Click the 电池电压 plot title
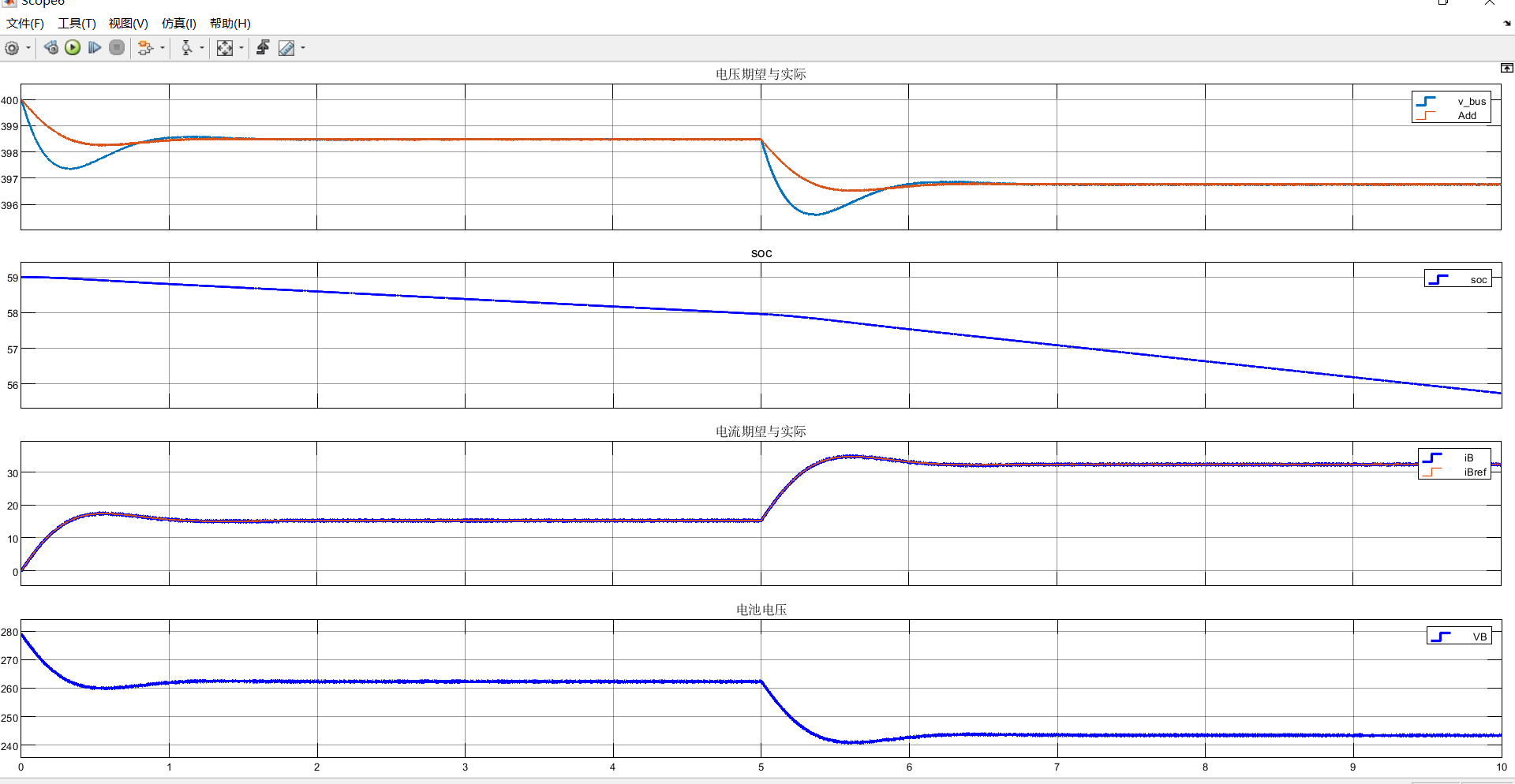 [761, 610]
